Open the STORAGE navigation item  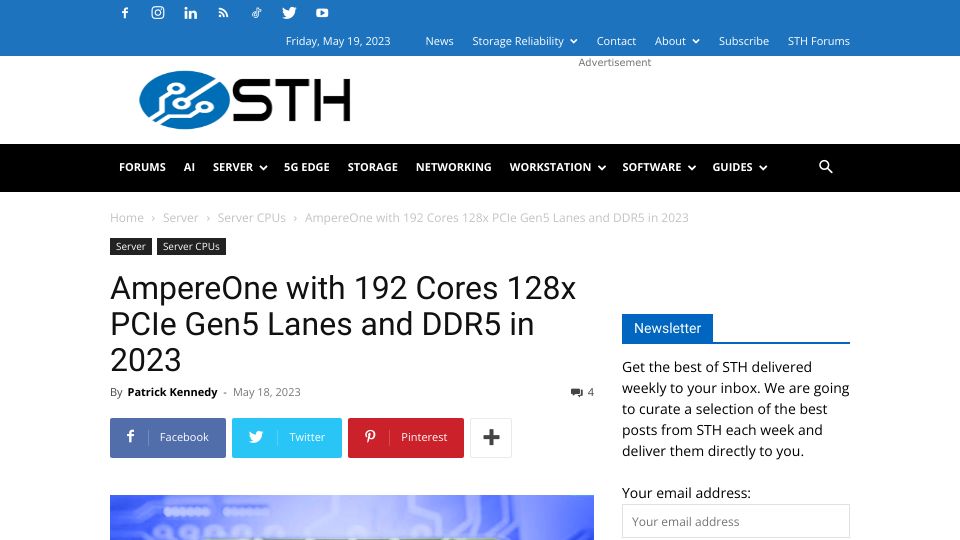coord(372,167)
